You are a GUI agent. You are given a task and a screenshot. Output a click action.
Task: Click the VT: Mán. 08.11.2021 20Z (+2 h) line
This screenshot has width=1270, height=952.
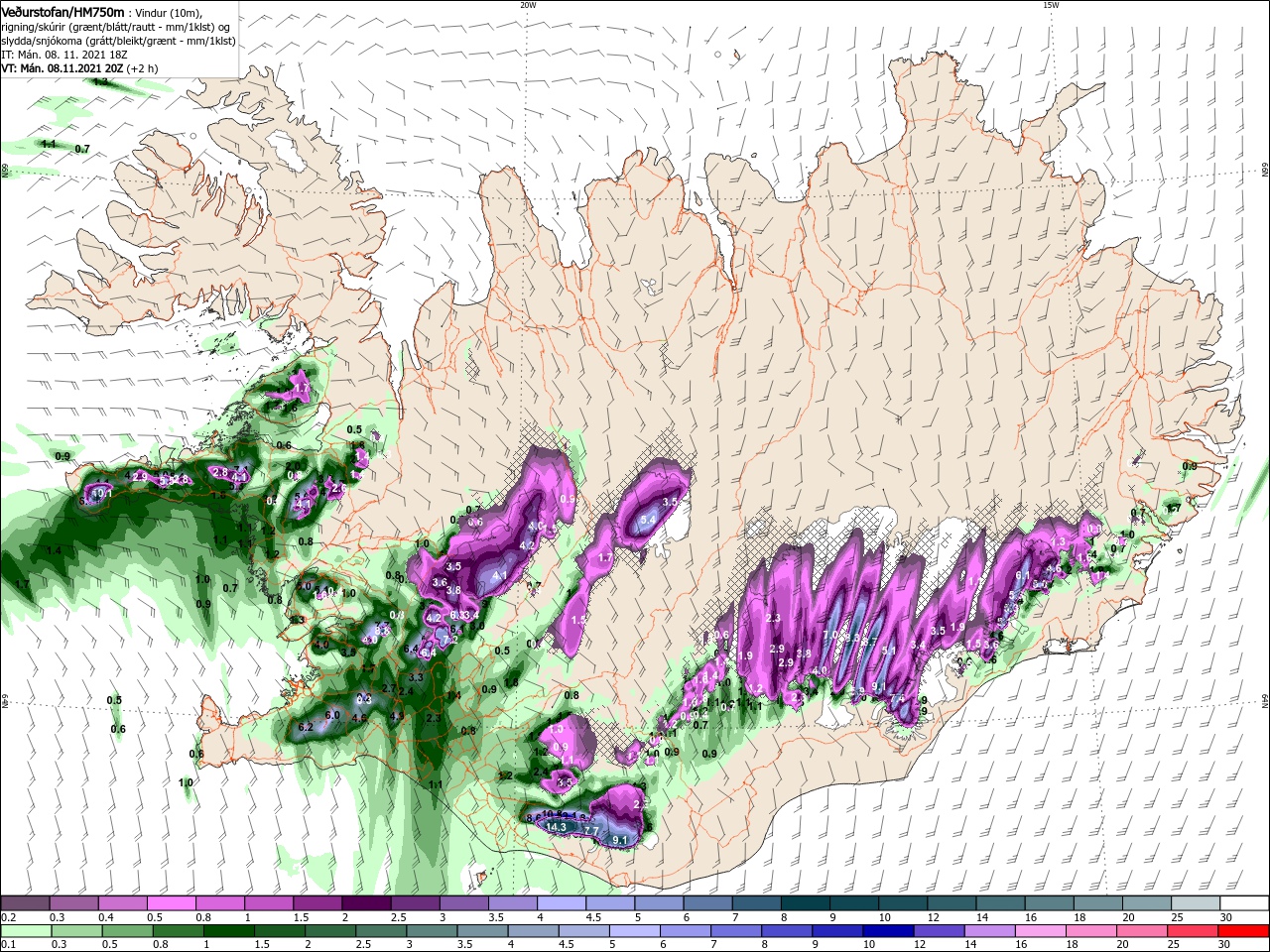tap(79, 68)
